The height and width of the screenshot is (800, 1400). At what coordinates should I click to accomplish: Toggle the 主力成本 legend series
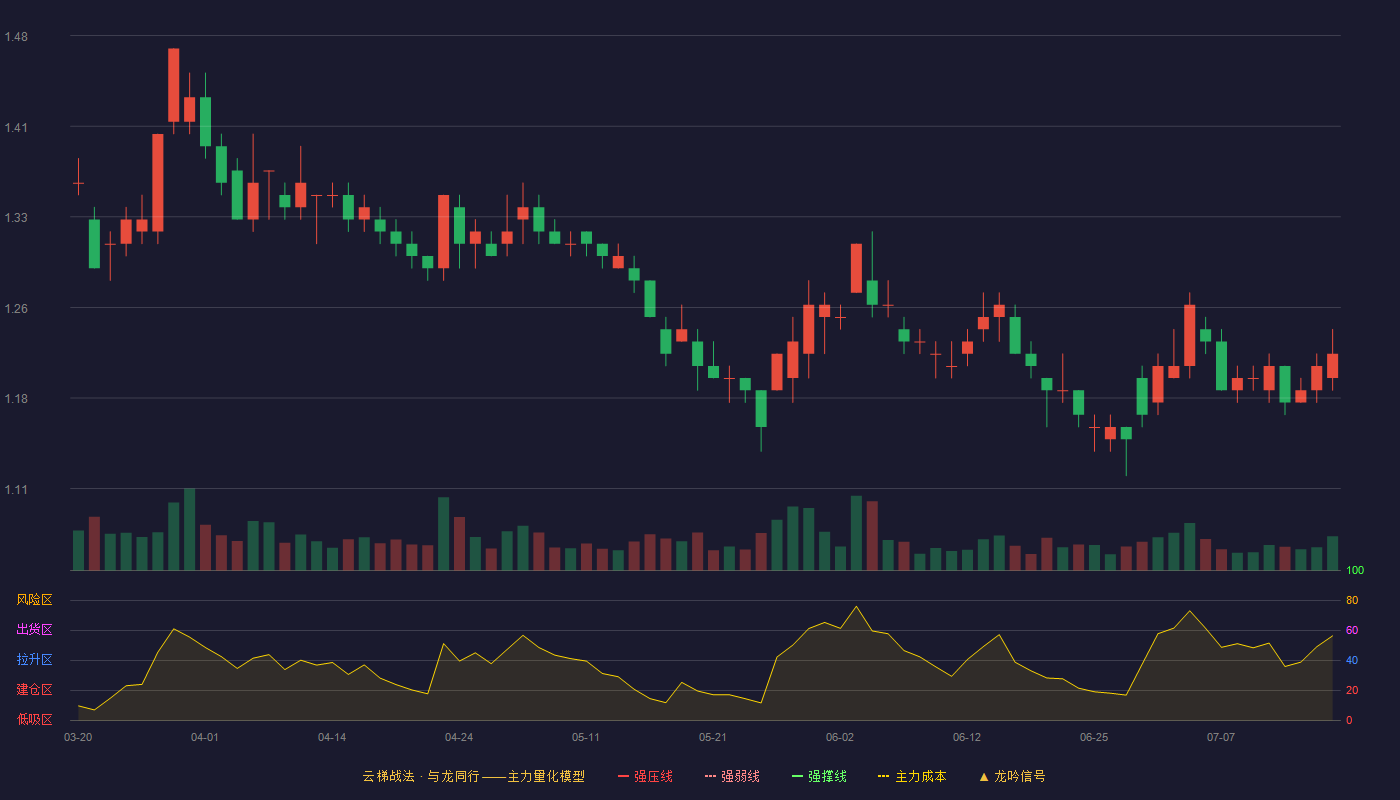pyautogui.click(x=912, y=776)
